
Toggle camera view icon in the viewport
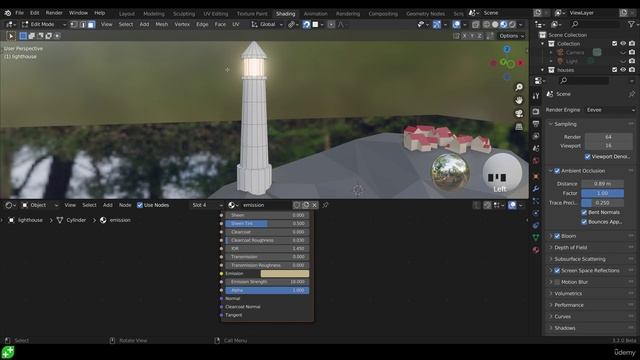pyautogui.click(x=519, y=113)
